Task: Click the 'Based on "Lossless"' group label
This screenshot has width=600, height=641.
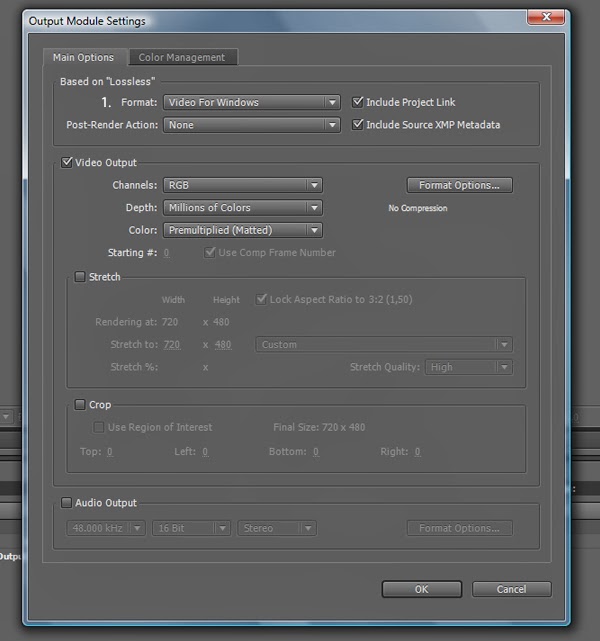Action: (x=107, y=81)
